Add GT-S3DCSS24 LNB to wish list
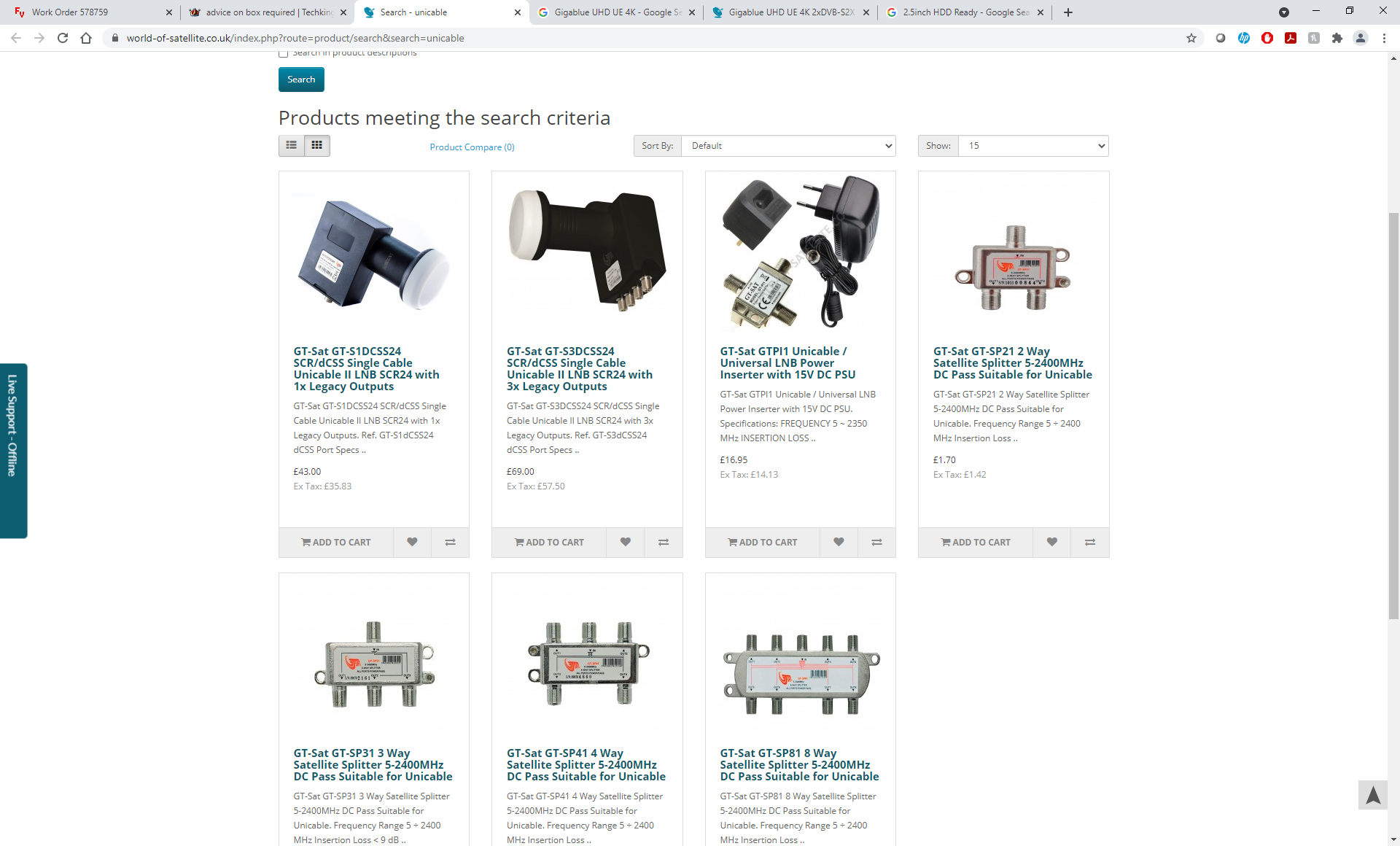The width and height of the screenshot is (1400, 846). [626, 543]
